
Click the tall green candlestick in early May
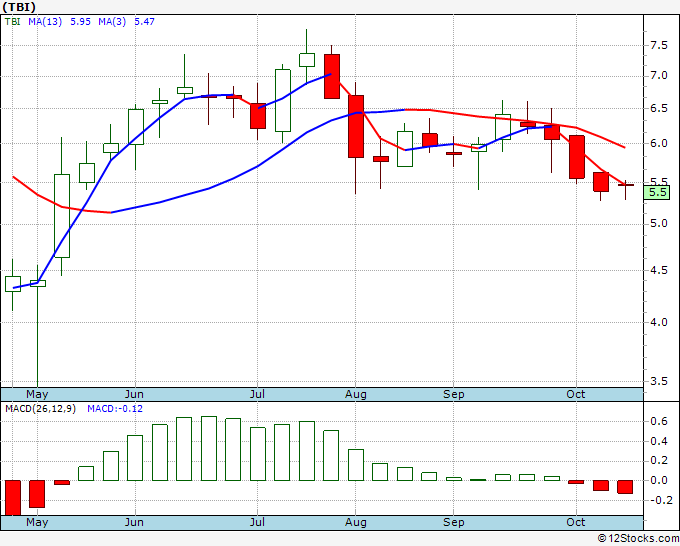point(62,216)
